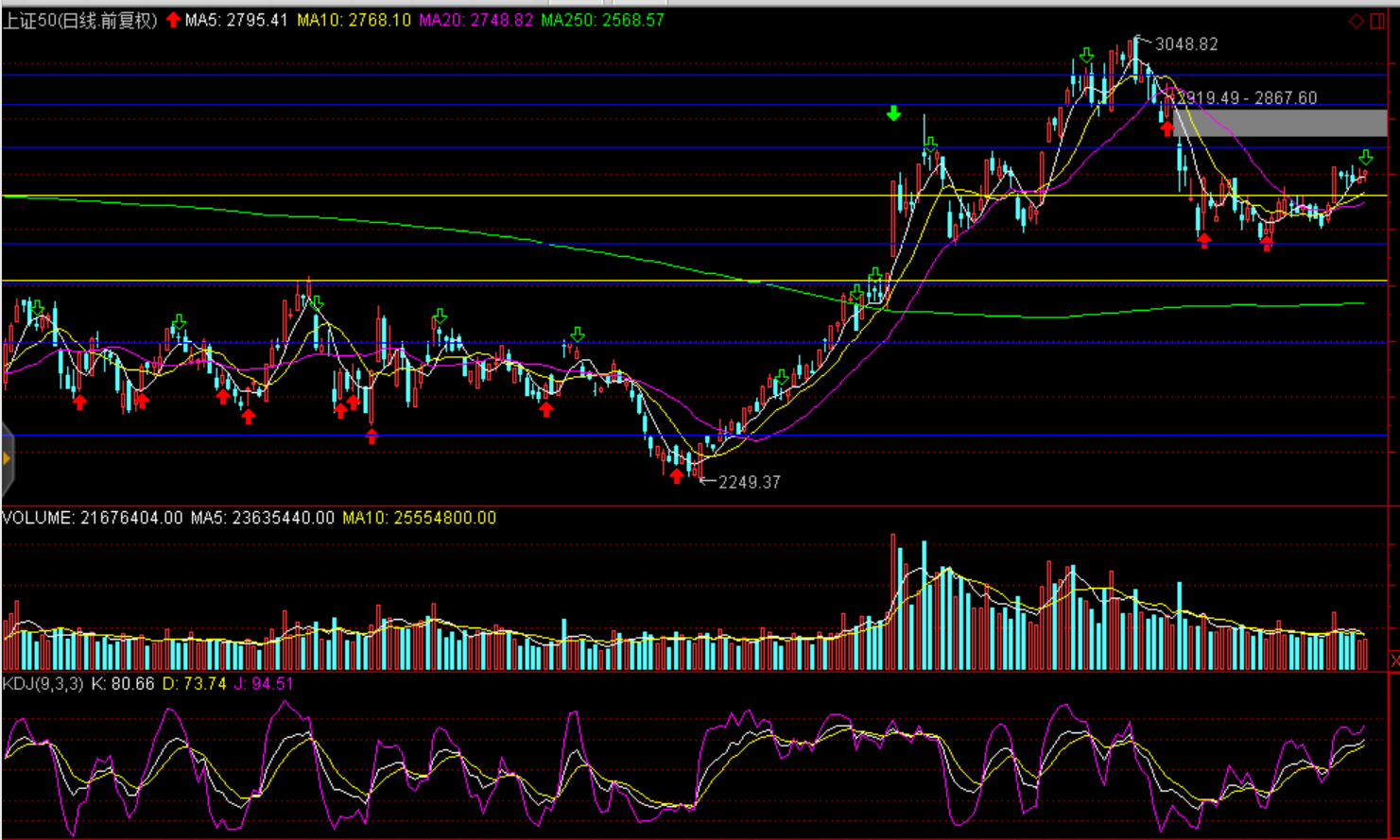Screen dimensions: 1400x840
Task: Select the magenta MA20: 2748.82 legend
Action: coord(475,20)
